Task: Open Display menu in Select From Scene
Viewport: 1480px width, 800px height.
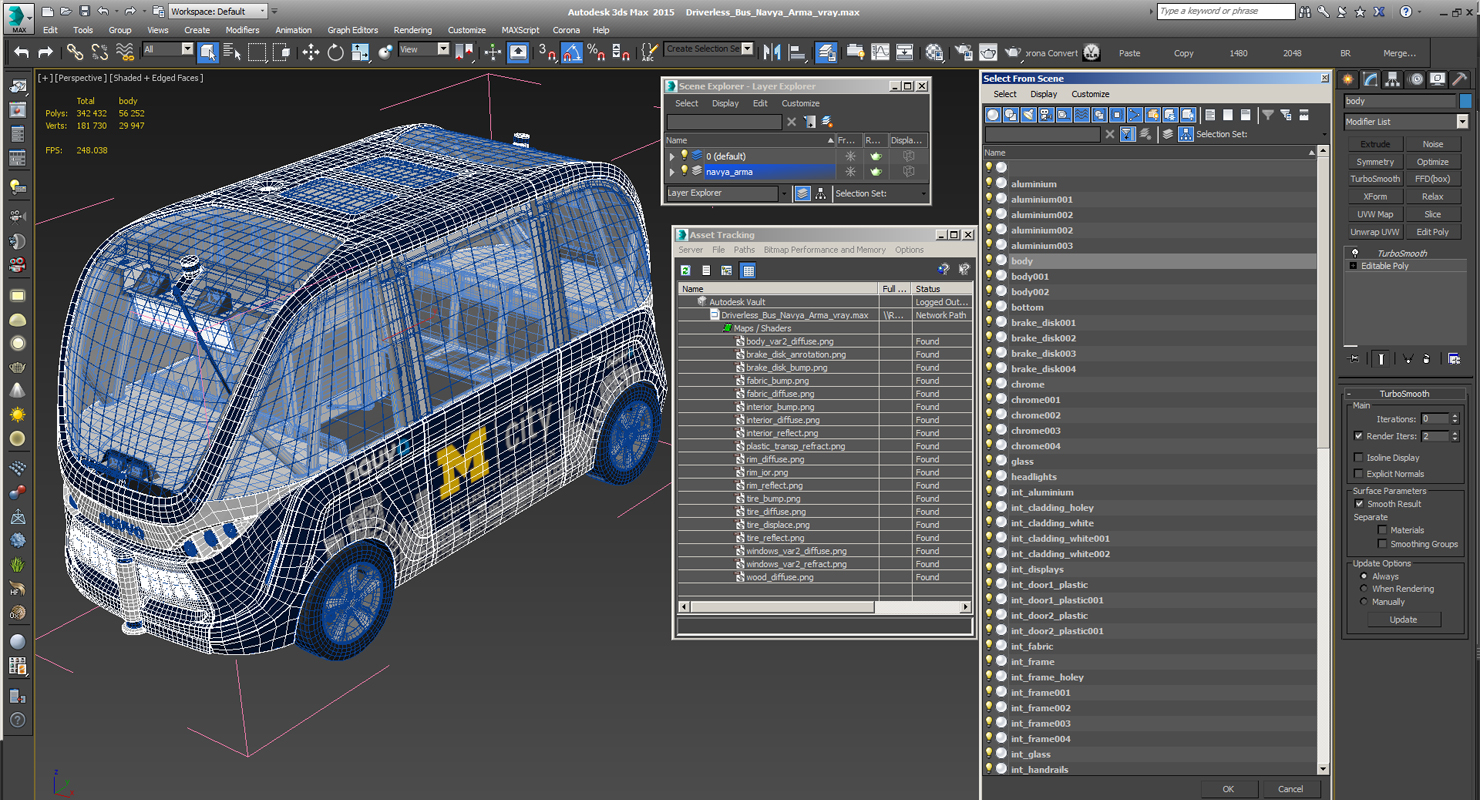Action: pyautogui.click(x=1043, y=94)
